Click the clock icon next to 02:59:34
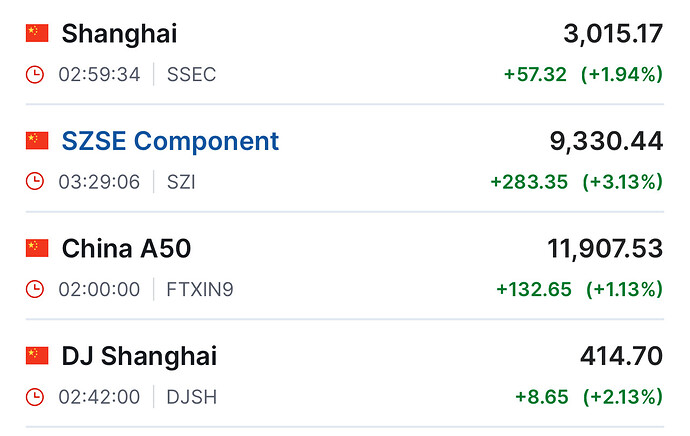This screenshot has width=690, height=436. point(35,75)
